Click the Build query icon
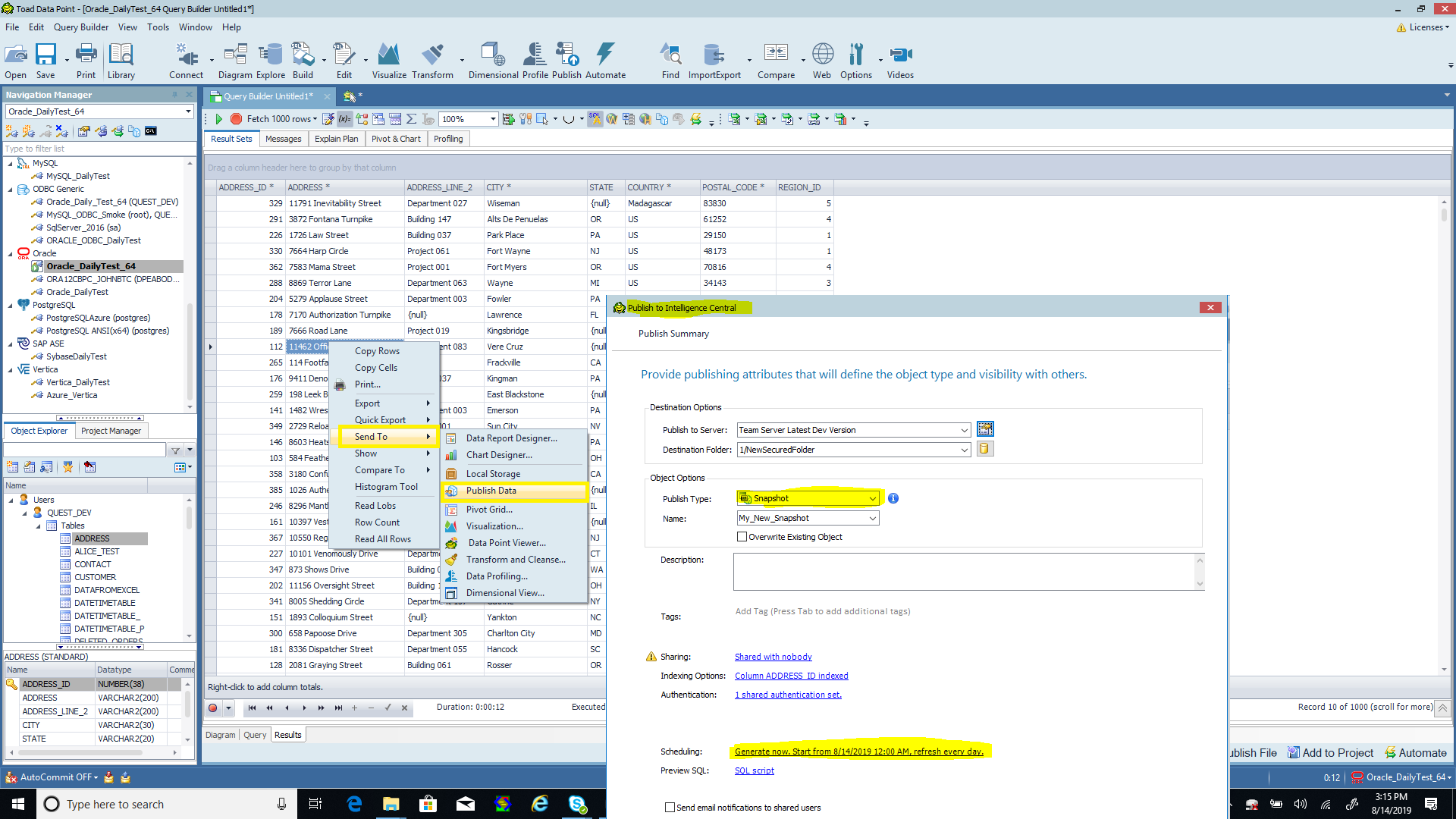1456x819 pixels. click(303, 61)
